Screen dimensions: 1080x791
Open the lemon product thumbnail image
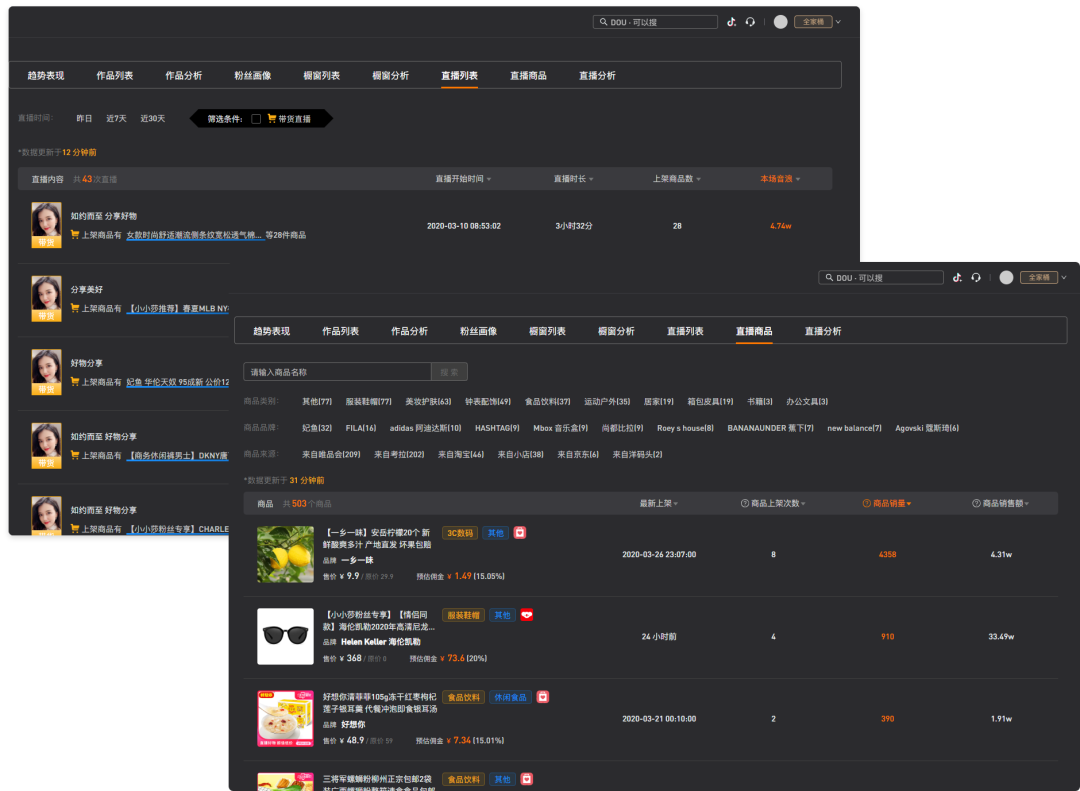pos(285,555)
